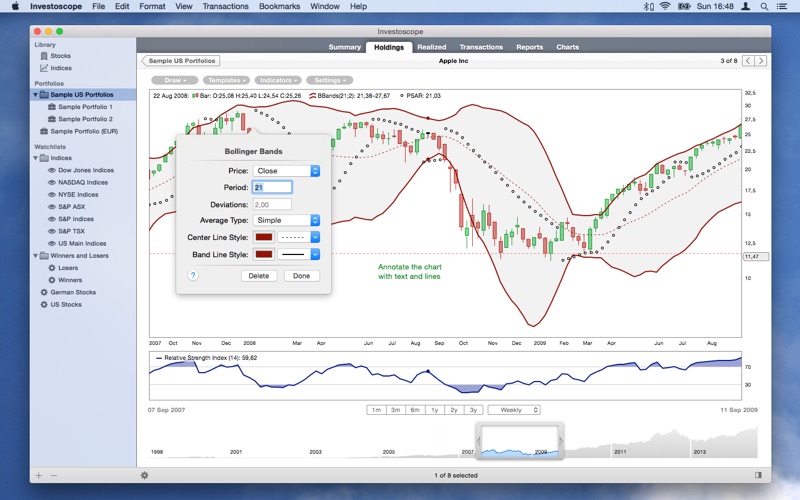Screen dimensions: 800x500
Task: Switch to the Transactions tab
Action: click(x=481, y=47)
